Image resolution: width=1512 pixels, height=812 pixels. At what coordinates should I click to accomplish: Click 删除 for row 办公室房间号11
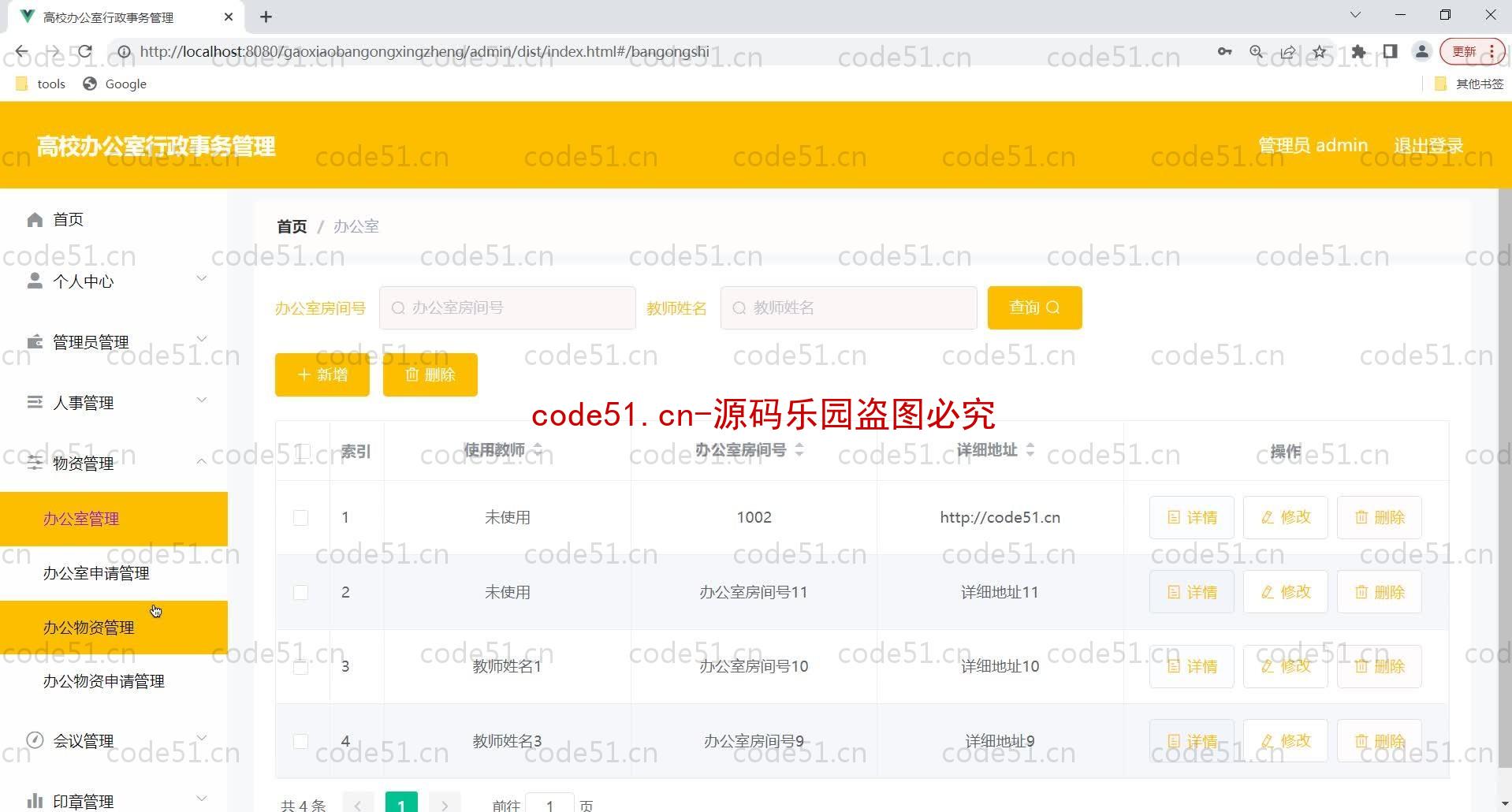coord(1380,591)
